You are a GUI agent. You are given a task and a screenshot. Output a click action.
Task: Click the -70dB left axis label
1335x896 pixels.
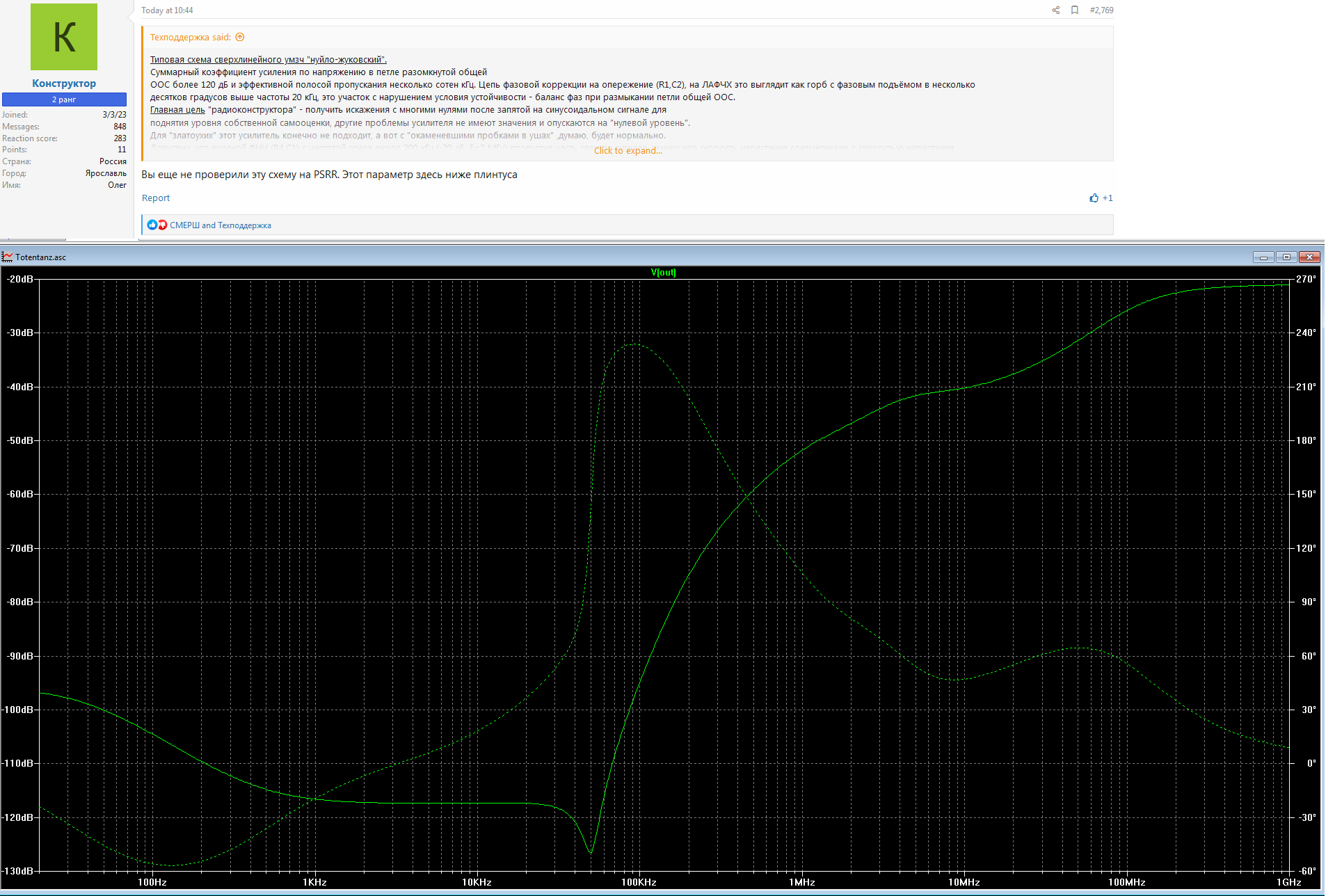pos(19,549)
